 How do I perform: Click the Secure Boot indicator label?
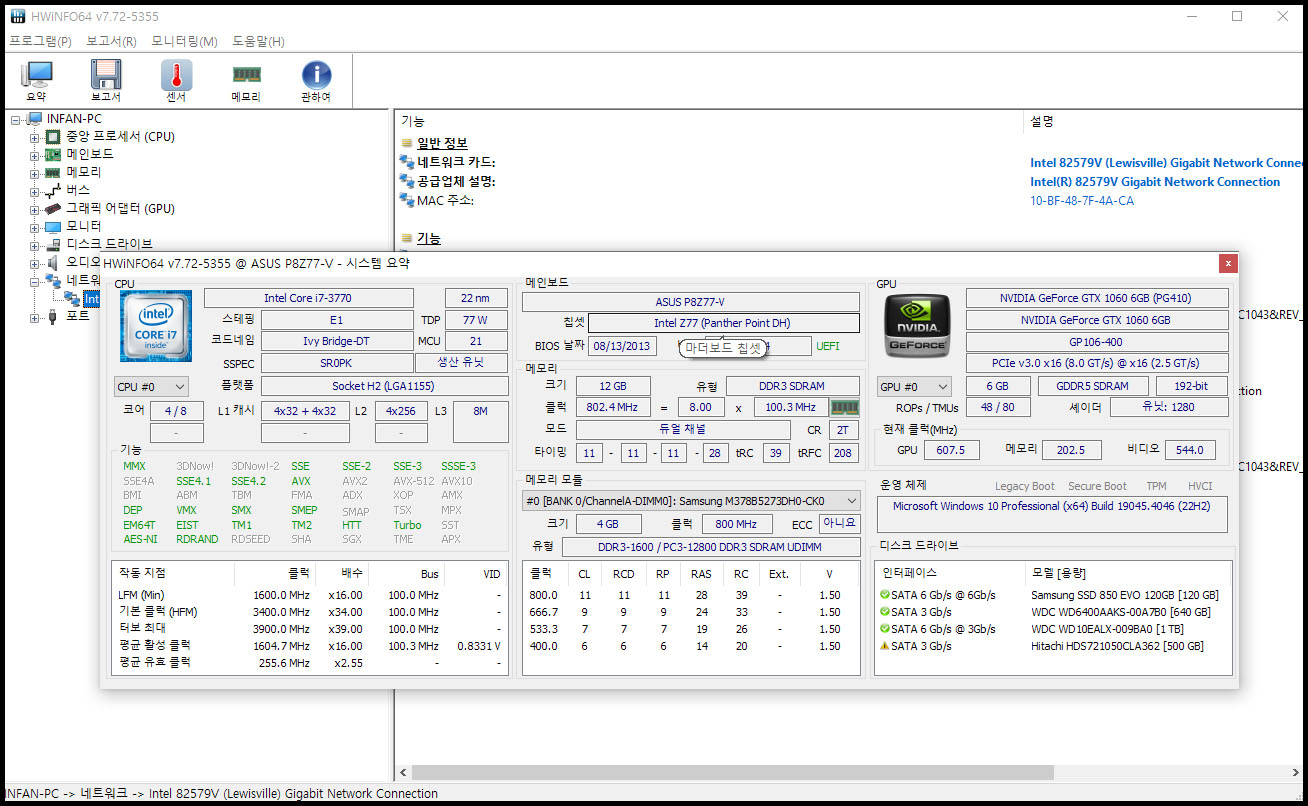(1097, 487)
